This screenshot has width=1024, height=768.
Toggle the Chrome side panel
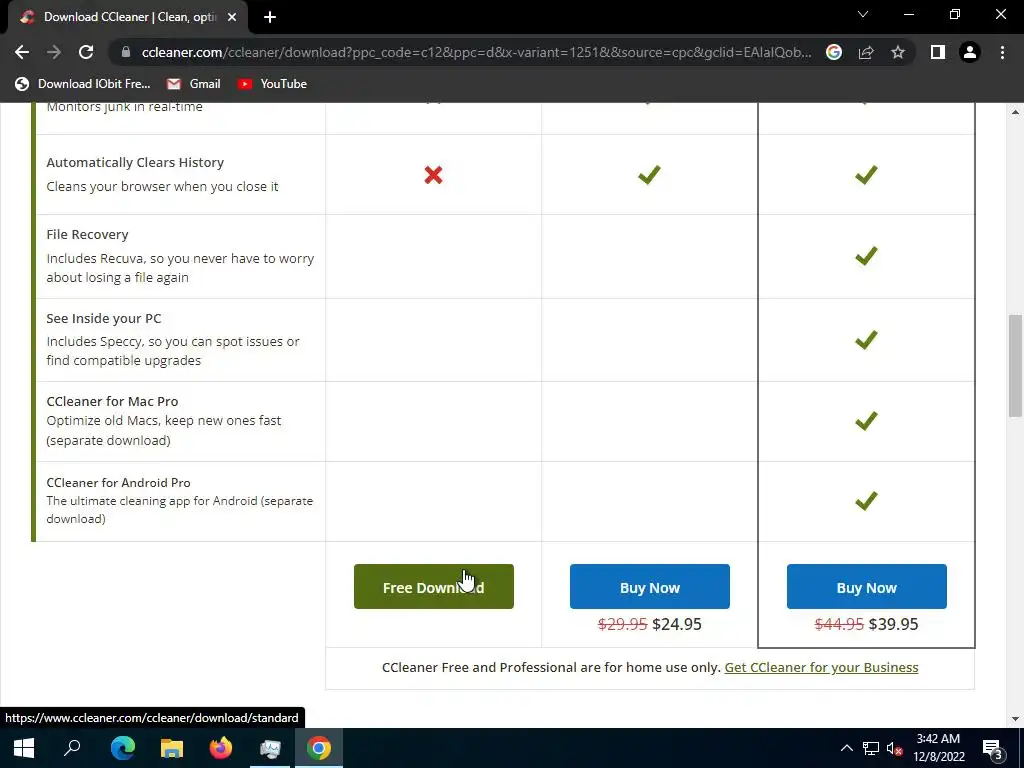938,52
